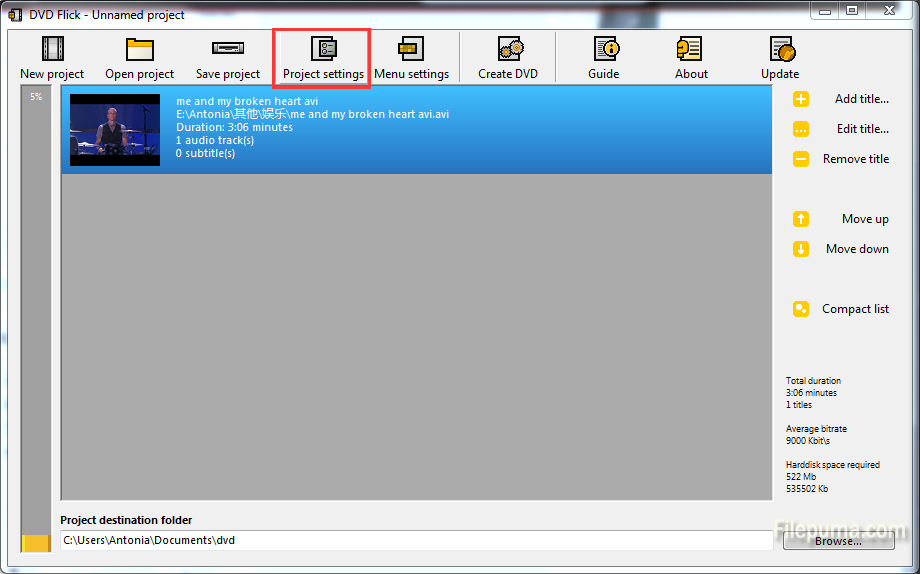Click the Save project icon
The height and width of the screenshot is (574, 920).
227,49
